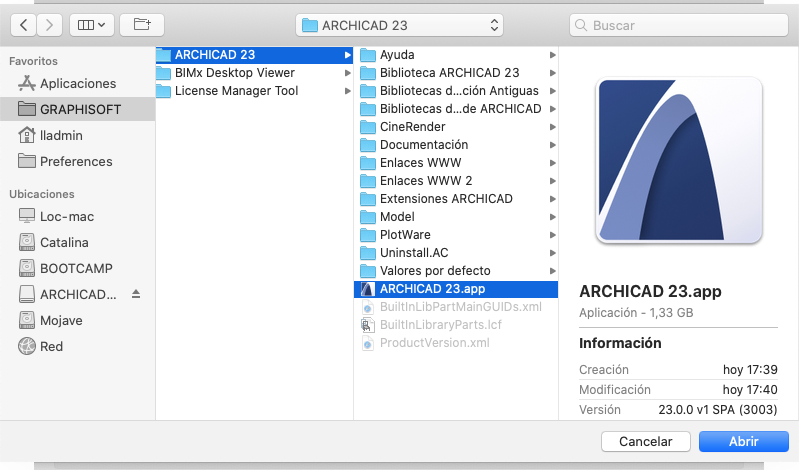Expand the Valores por defecto arrow
Viewport: 800px width, 470px height.
point(553,271)
